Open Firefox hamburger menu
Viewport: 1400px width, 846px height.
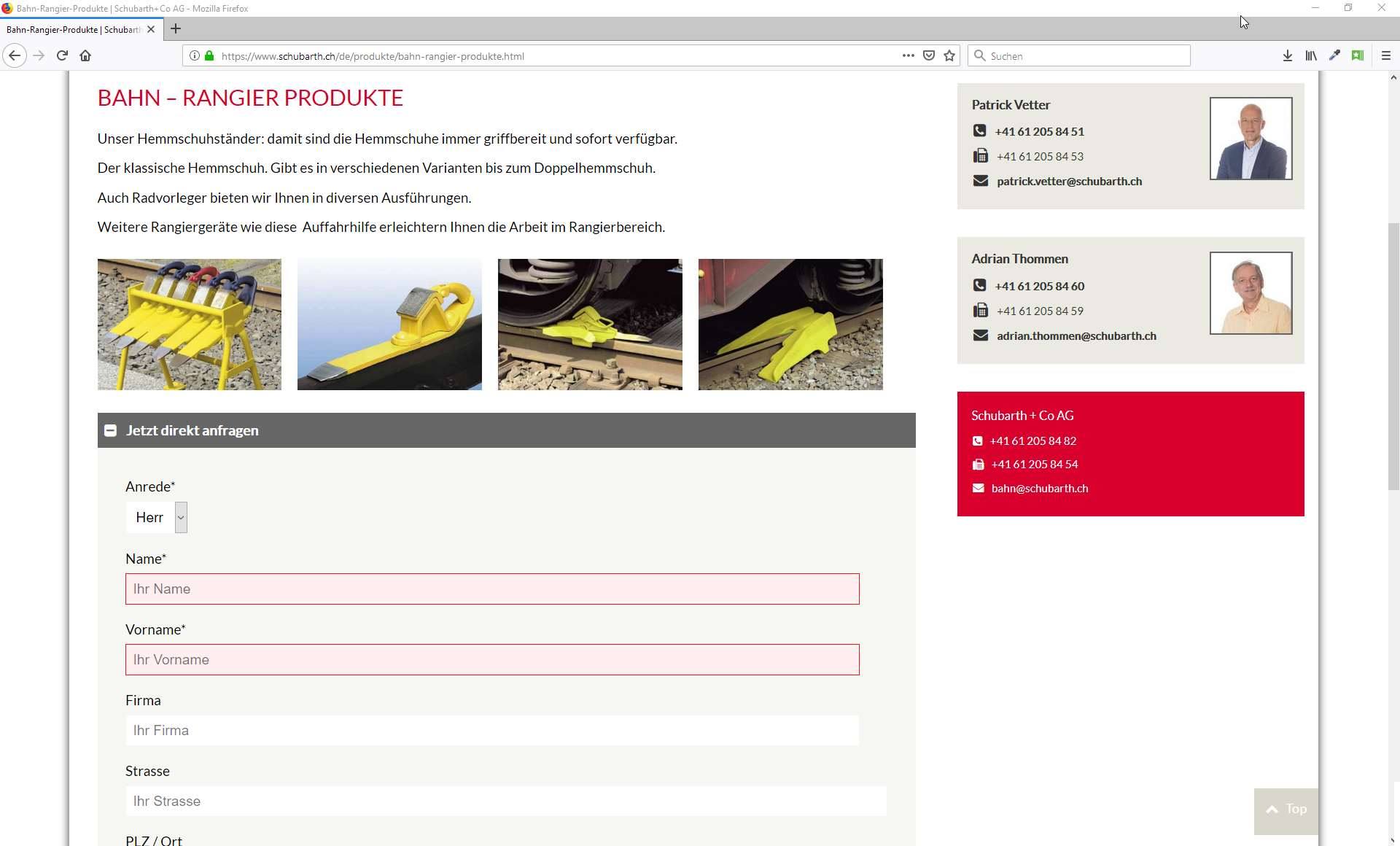tap(1386, 55)
